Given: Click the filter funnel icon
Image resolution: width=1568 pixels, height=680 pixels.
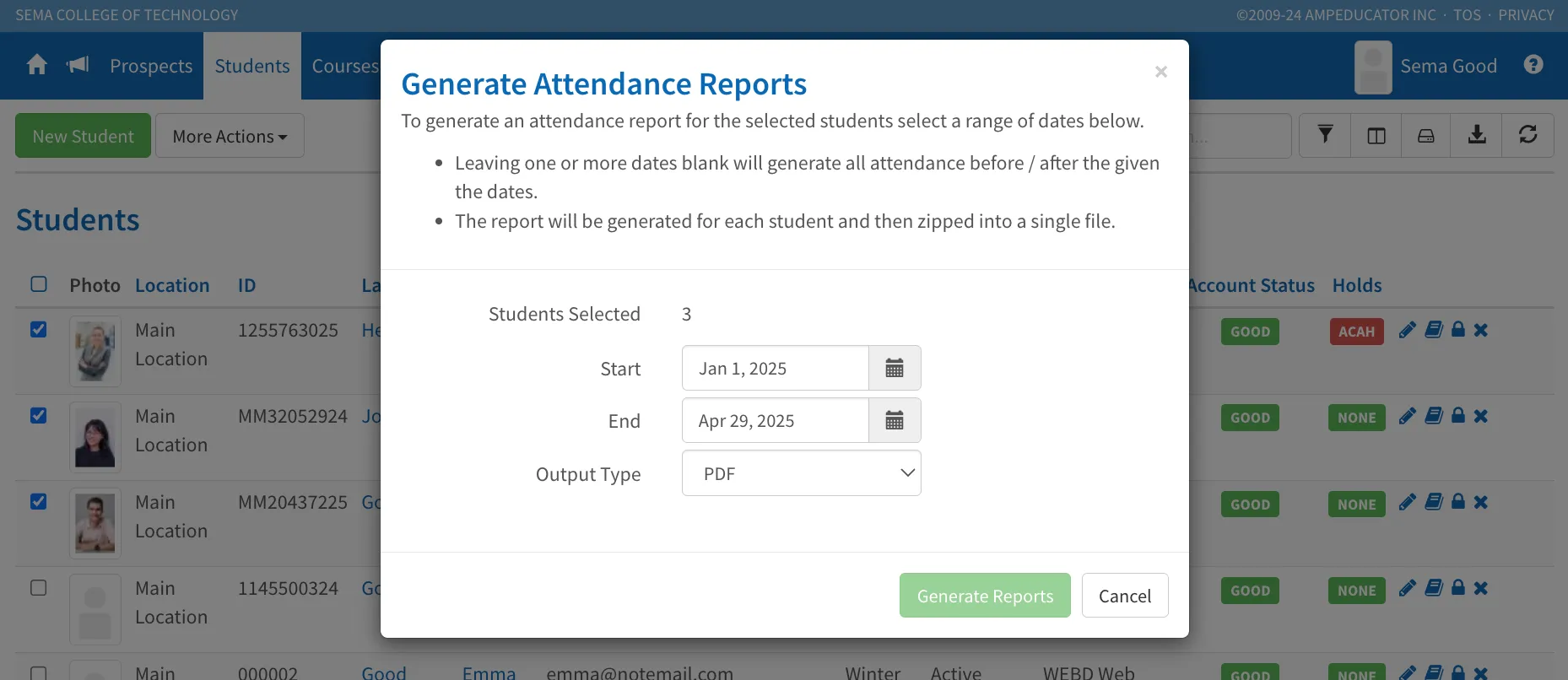Looking at the screenshot, I should (1326, 135).
